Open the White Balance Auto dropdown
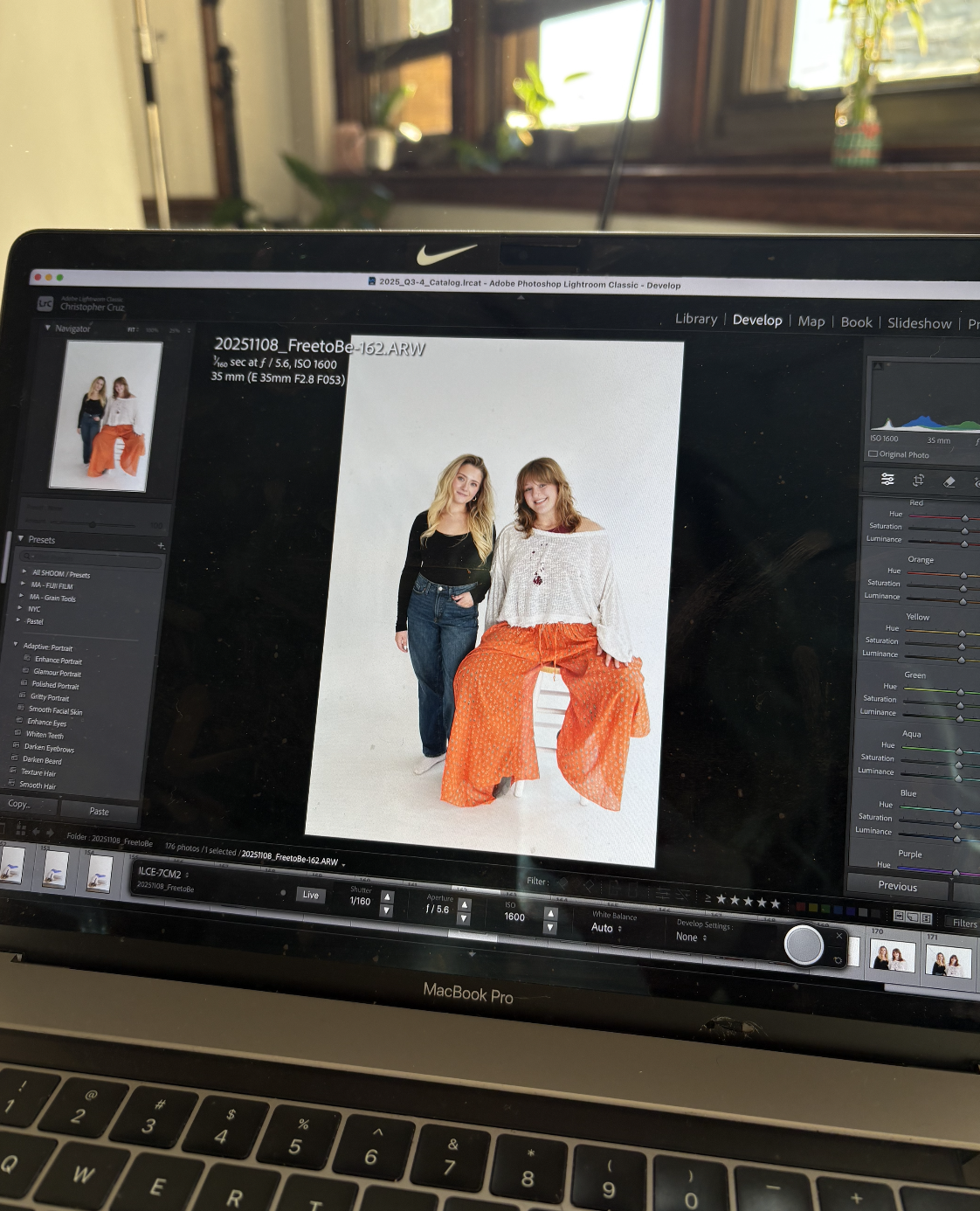 pos(606,928)
